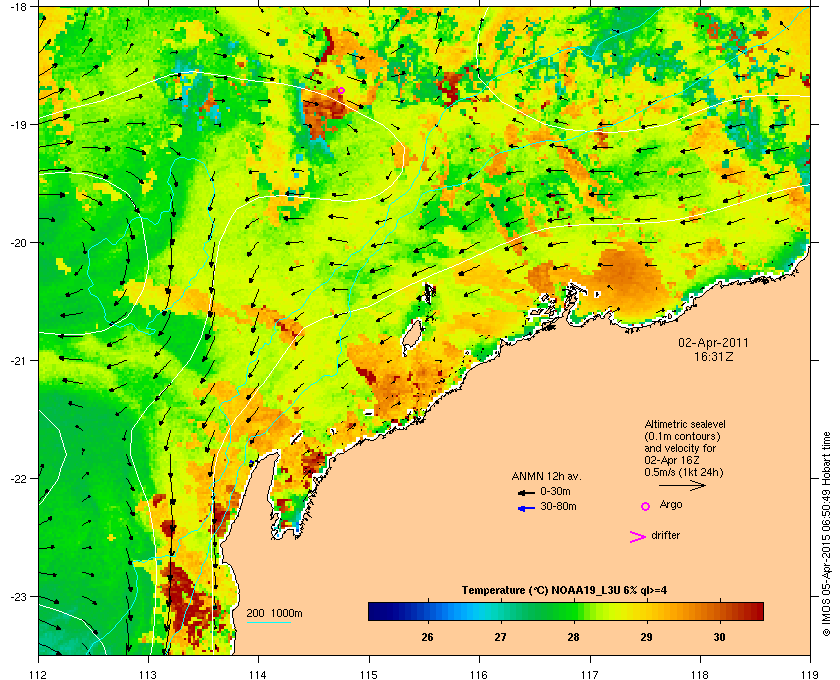Click the longitude axis label 115
840x680 pixels.
point(369,674)
